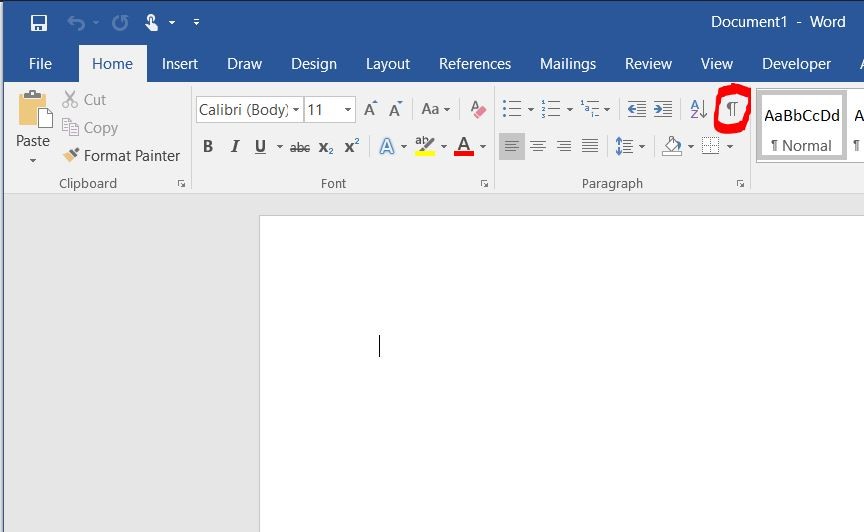
Task: Click the Sort A-Z icon
Action: pos(698,110)
